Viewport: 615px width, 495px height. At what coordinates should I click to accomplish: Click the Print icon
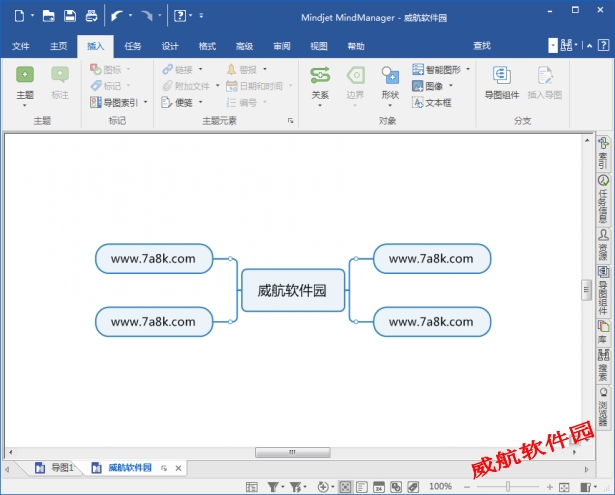coord(91,16)
